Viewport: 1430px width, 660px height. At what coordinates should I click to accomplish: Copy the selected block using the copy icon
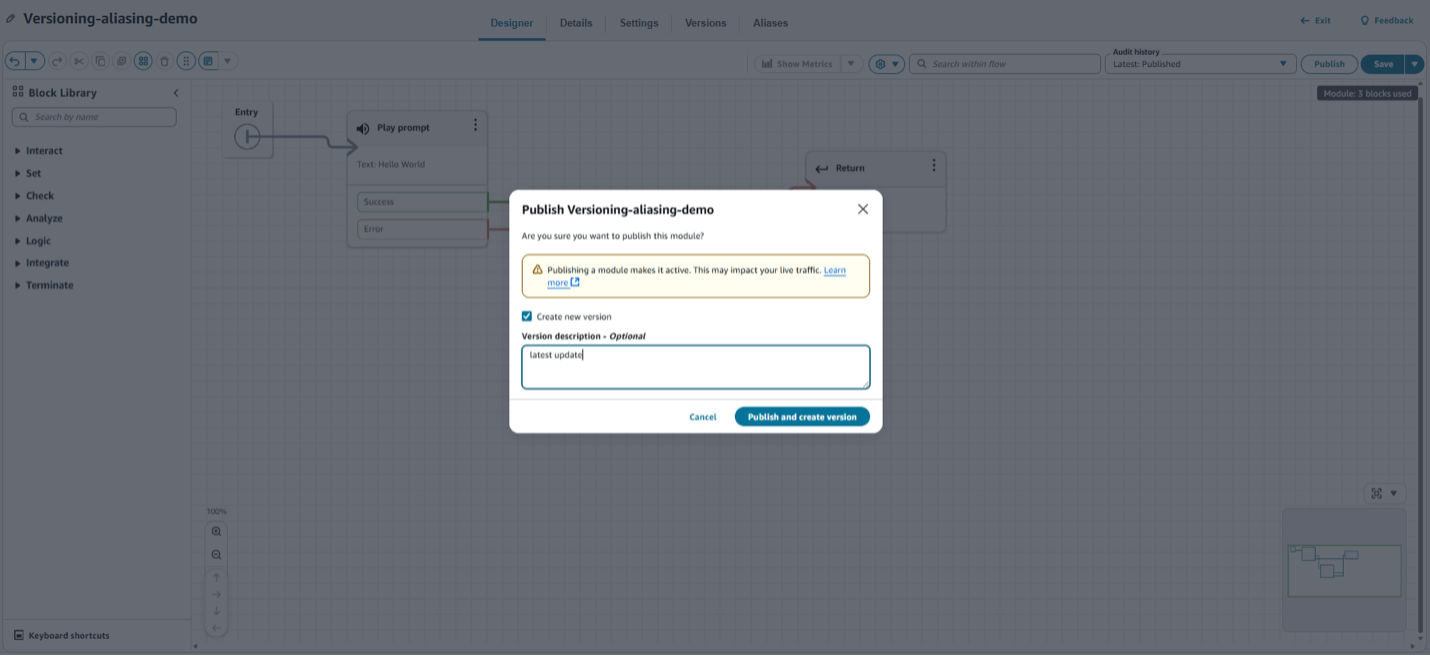(x=101, y=60)
